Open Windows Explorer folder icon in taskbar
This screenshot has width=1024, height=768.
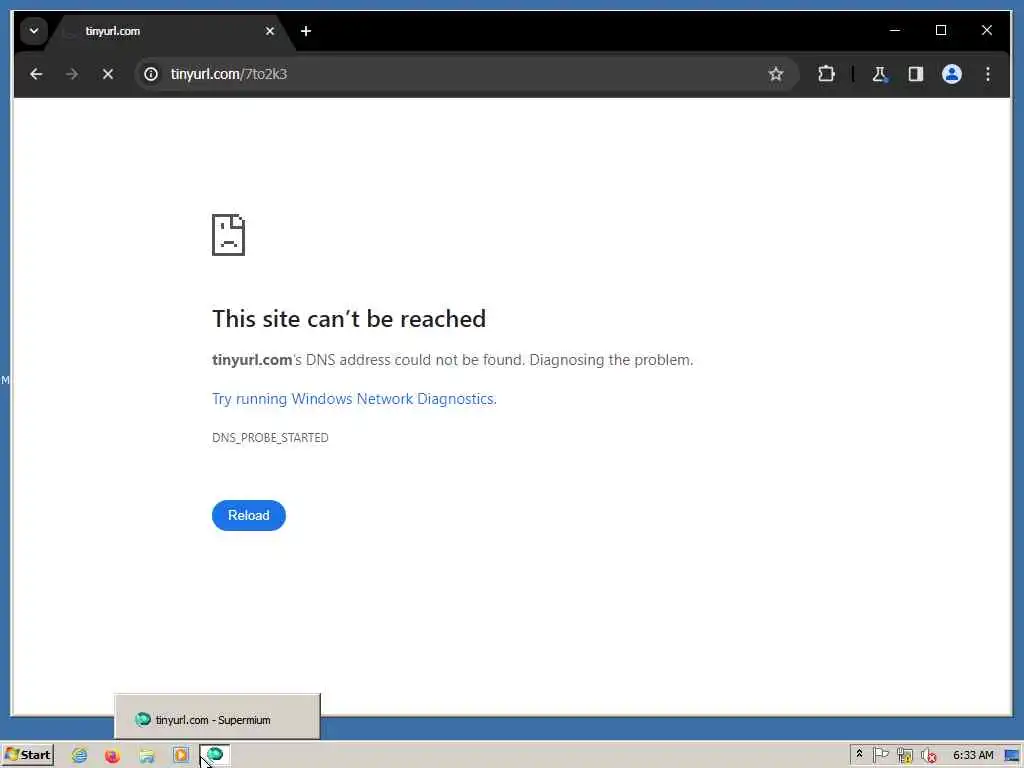pos(146,756)
